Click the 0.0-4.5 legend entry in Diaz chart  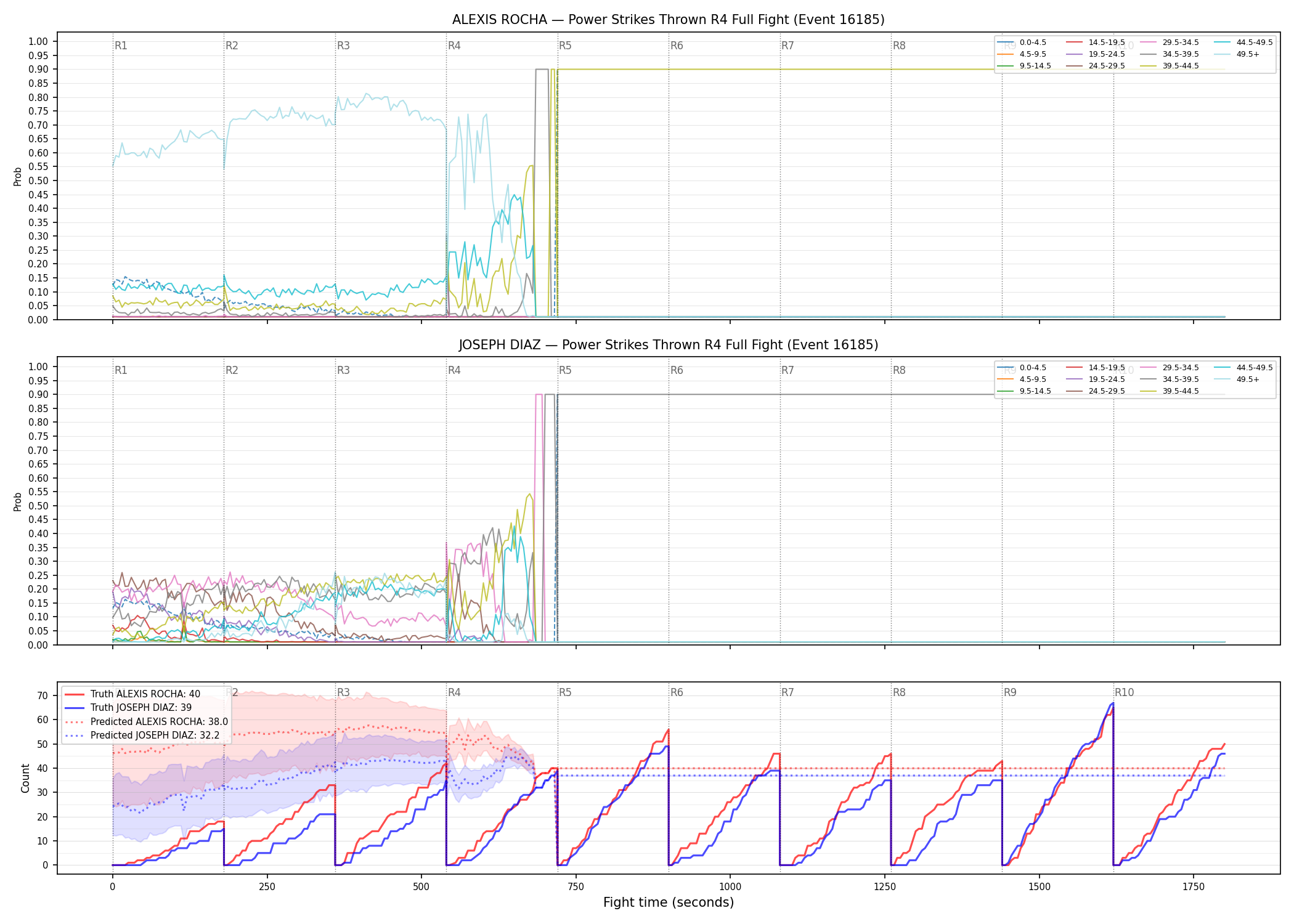click(x=1022, y=368)
